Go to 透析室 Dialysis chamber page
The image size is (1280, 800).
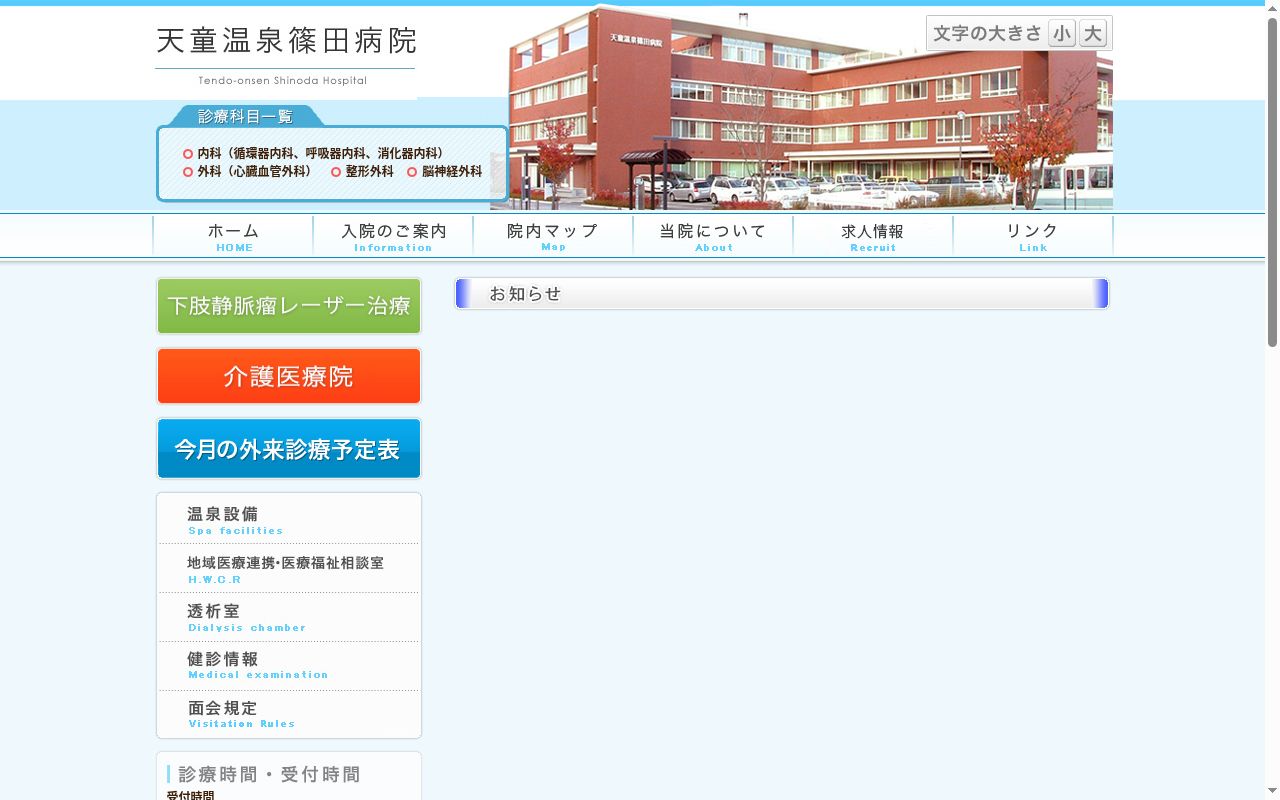point(288,617)
